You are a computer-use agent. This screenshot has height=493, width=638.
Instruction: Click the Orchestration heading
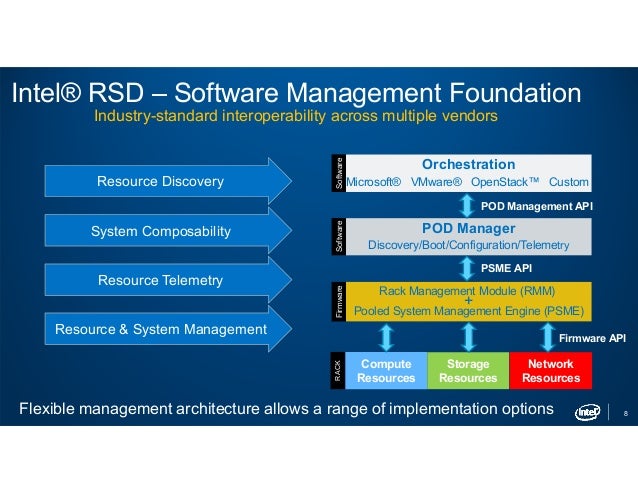coord(468,164)
